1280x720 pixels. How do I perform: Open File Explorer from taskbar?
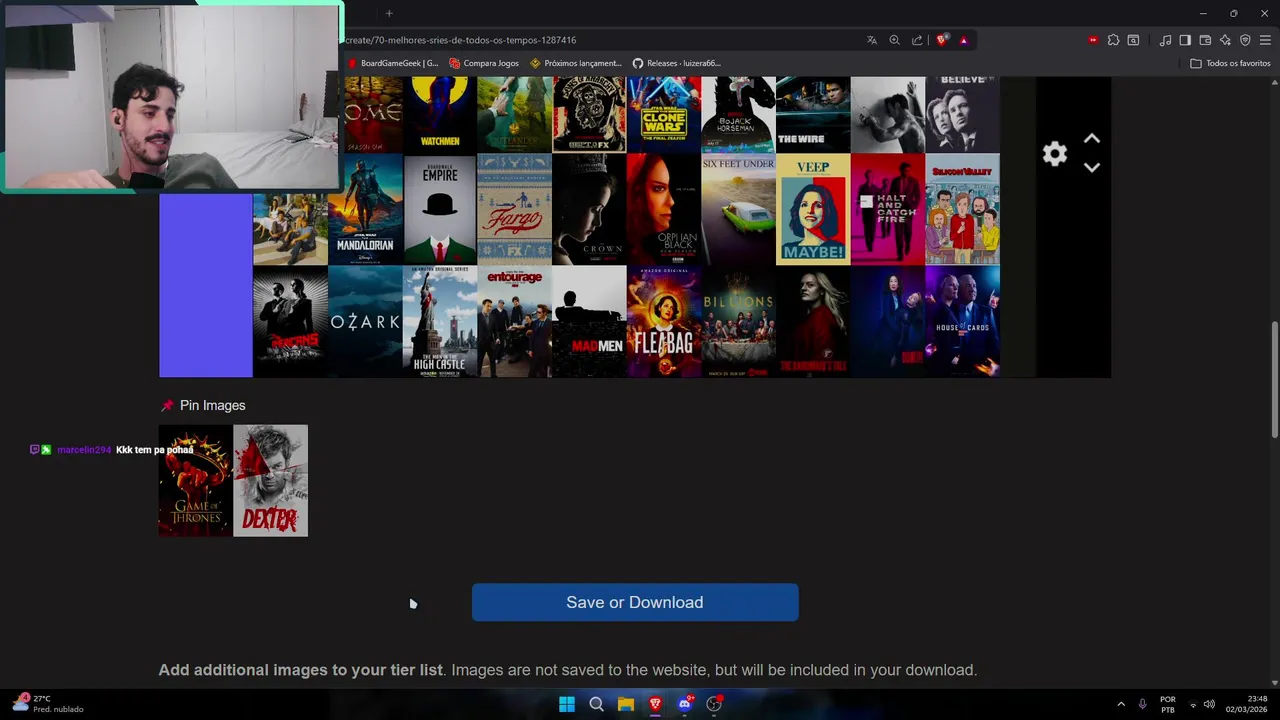pyautogui.click(x=626, y=704)
